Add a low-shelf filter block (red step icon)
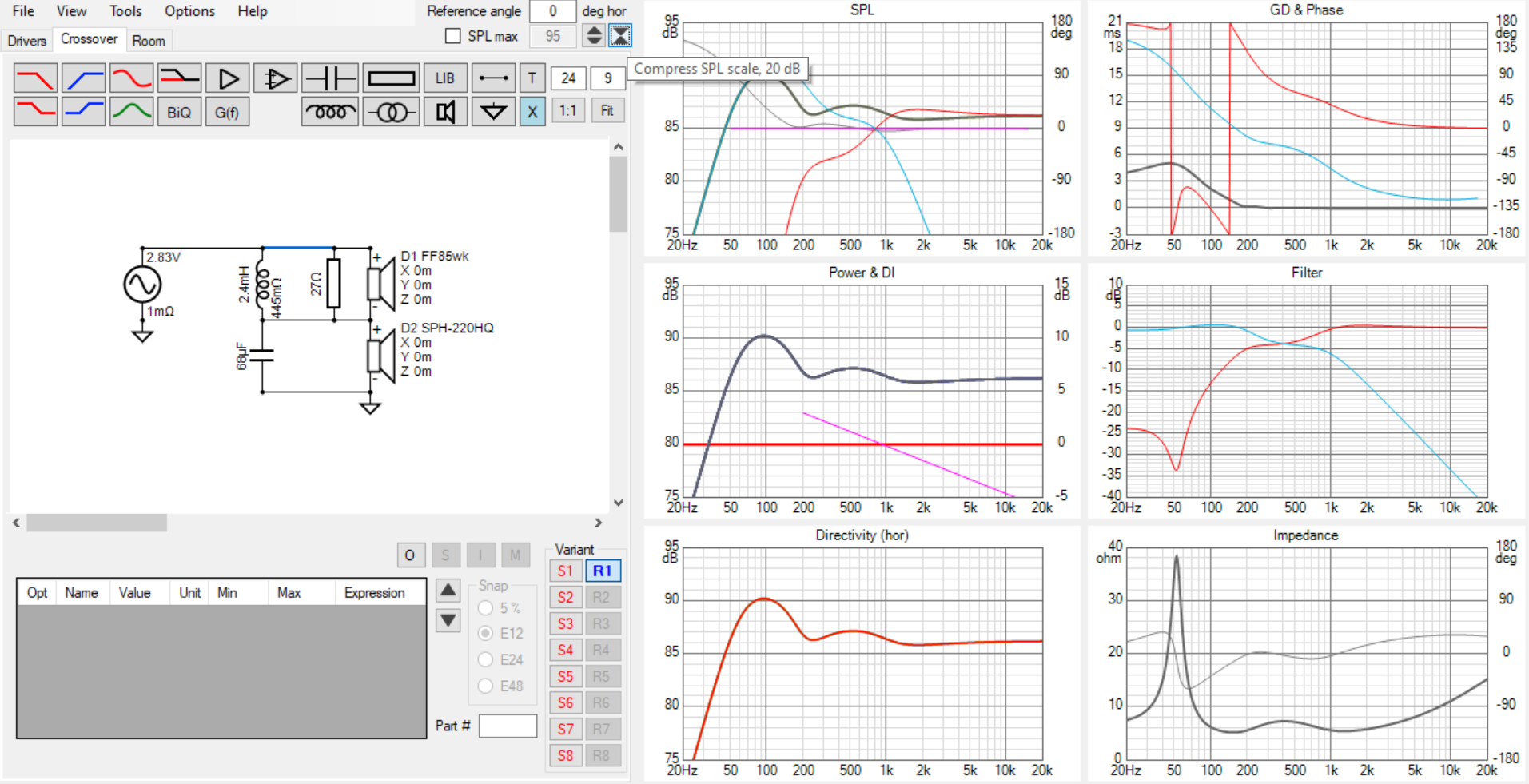Screen dimensions: 1529x784 click(36, 111)
